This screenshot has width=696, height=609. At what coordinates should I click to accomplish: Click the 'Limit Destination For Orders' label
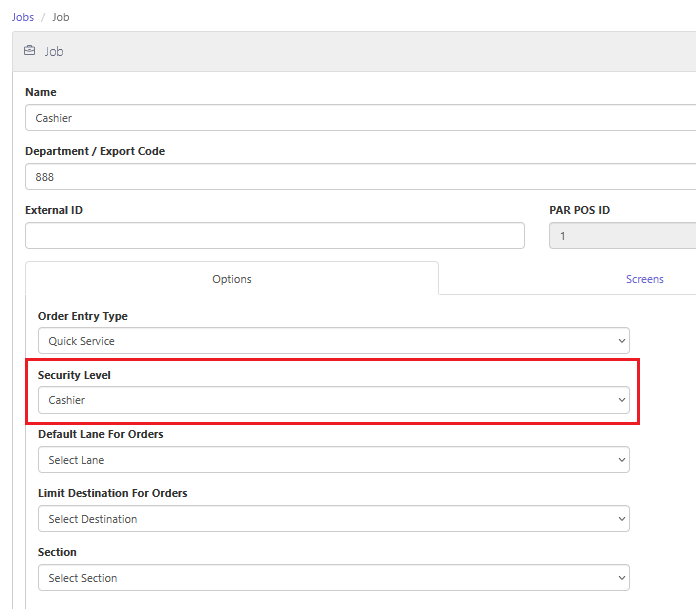(x=113, y=493)
